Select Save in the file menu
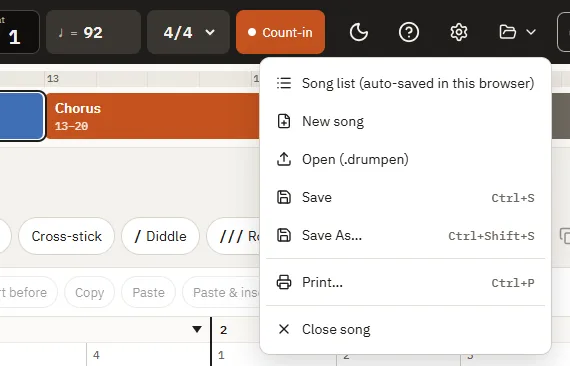The image size is (570, 366). tap(405, 197)
